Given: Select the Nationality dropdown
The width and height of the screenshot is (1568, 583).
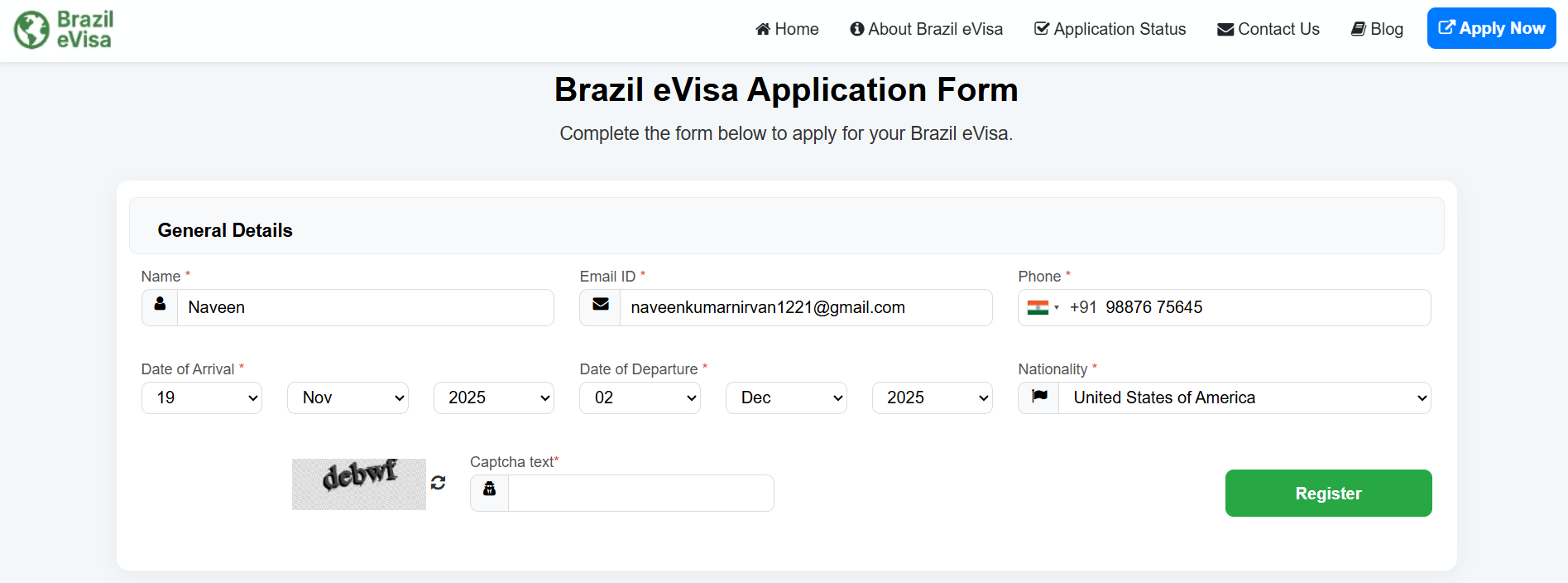Looking at the screenshot, I should point(1244,397).
